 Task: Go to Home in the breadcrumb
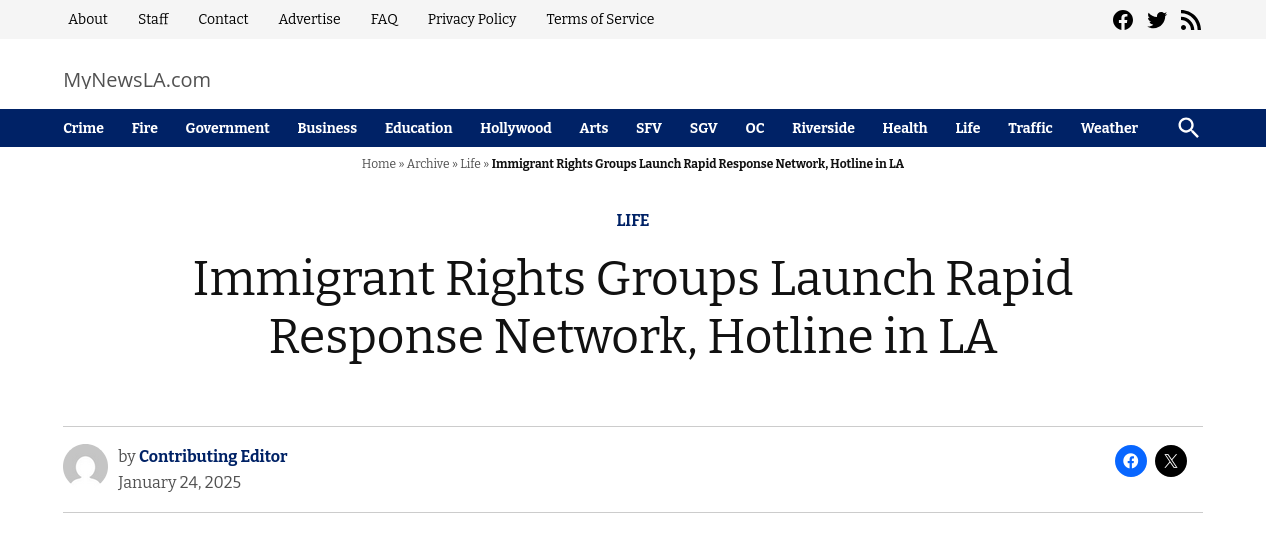[379, 164]
